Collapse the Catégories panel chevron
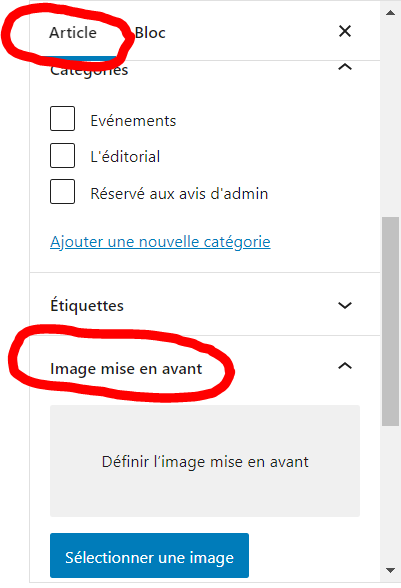The width and height of the screenshot is (401, 588). [x=345, y=67]
